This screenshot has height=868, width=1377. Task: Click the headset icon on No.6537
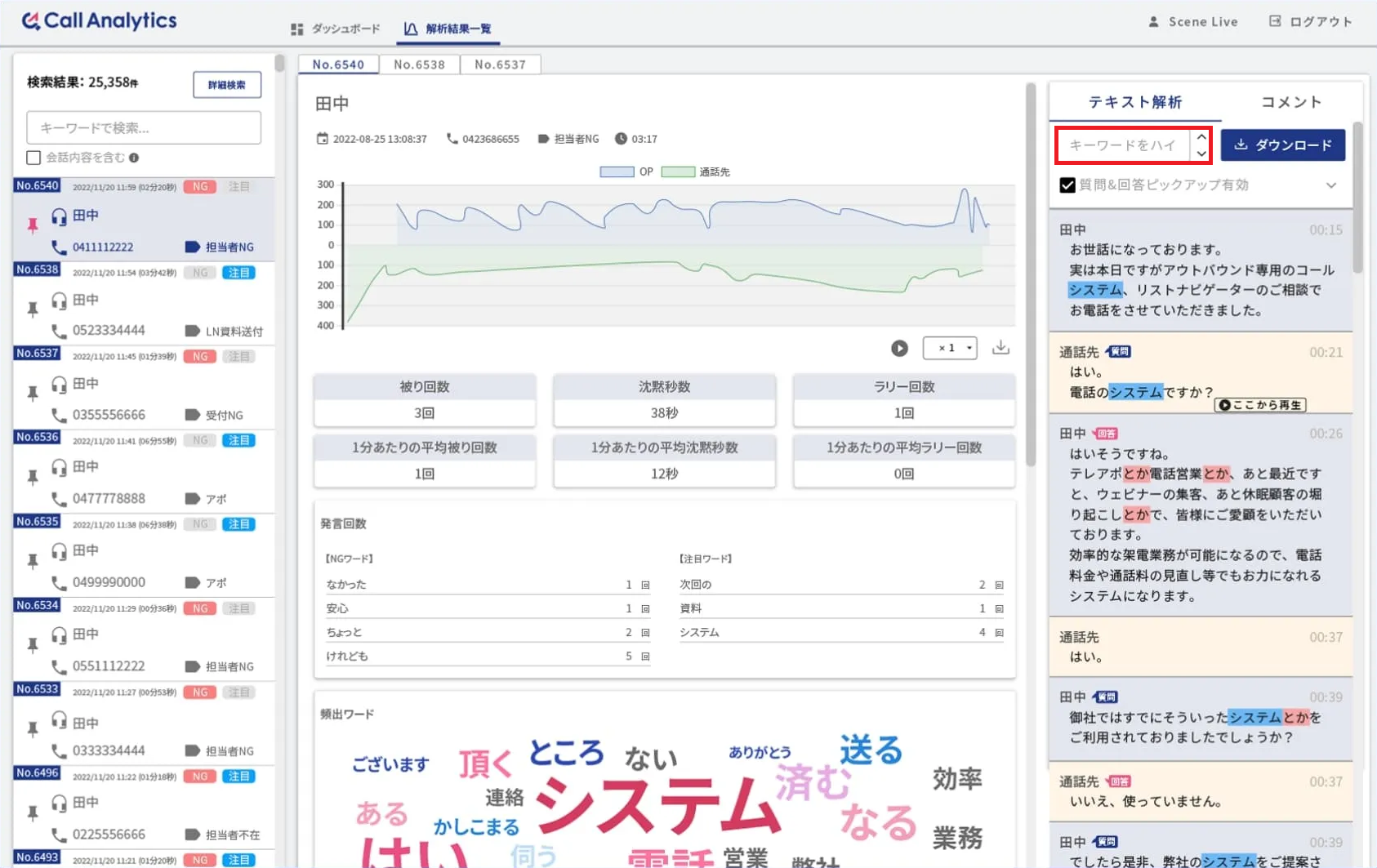click(x=59, y=384)
